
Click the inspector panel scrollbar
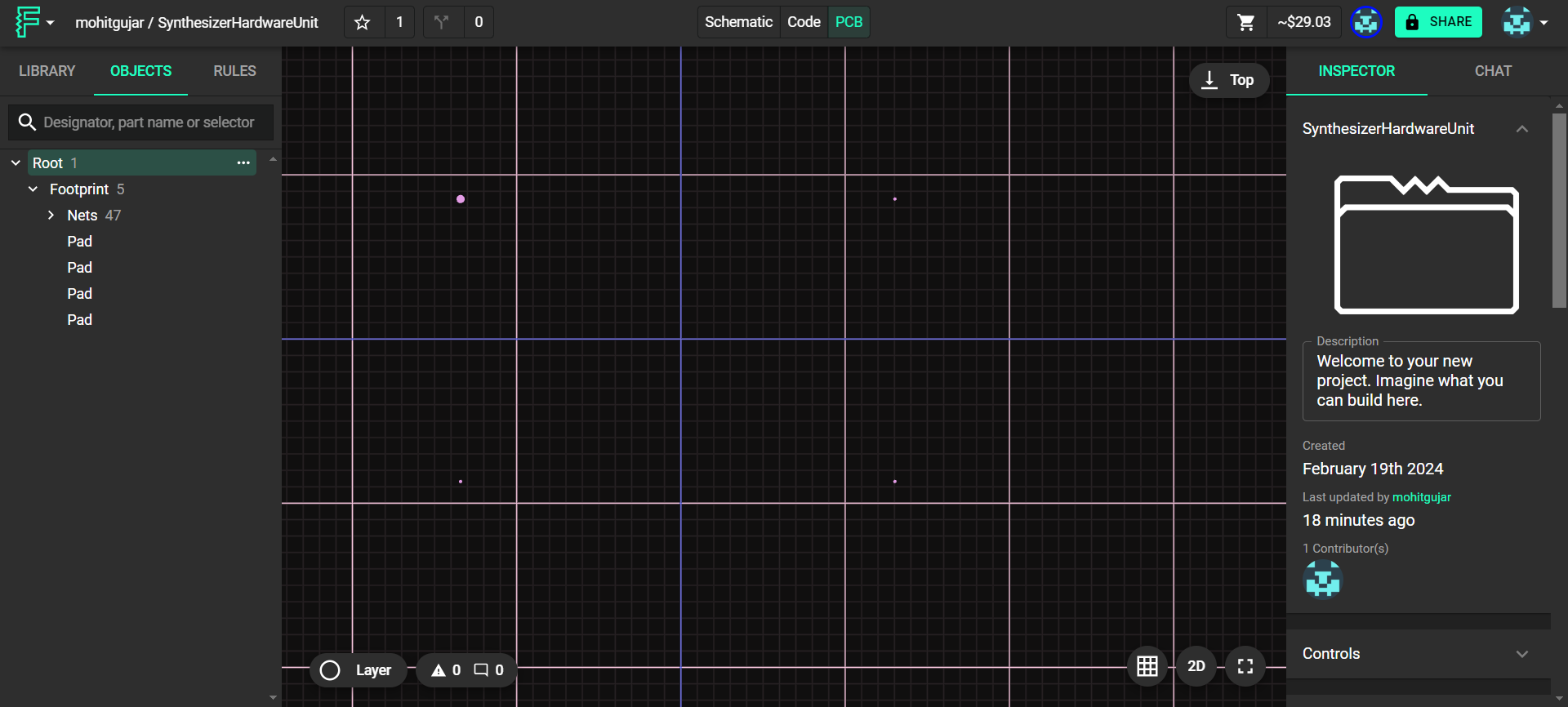[1559, 210]
